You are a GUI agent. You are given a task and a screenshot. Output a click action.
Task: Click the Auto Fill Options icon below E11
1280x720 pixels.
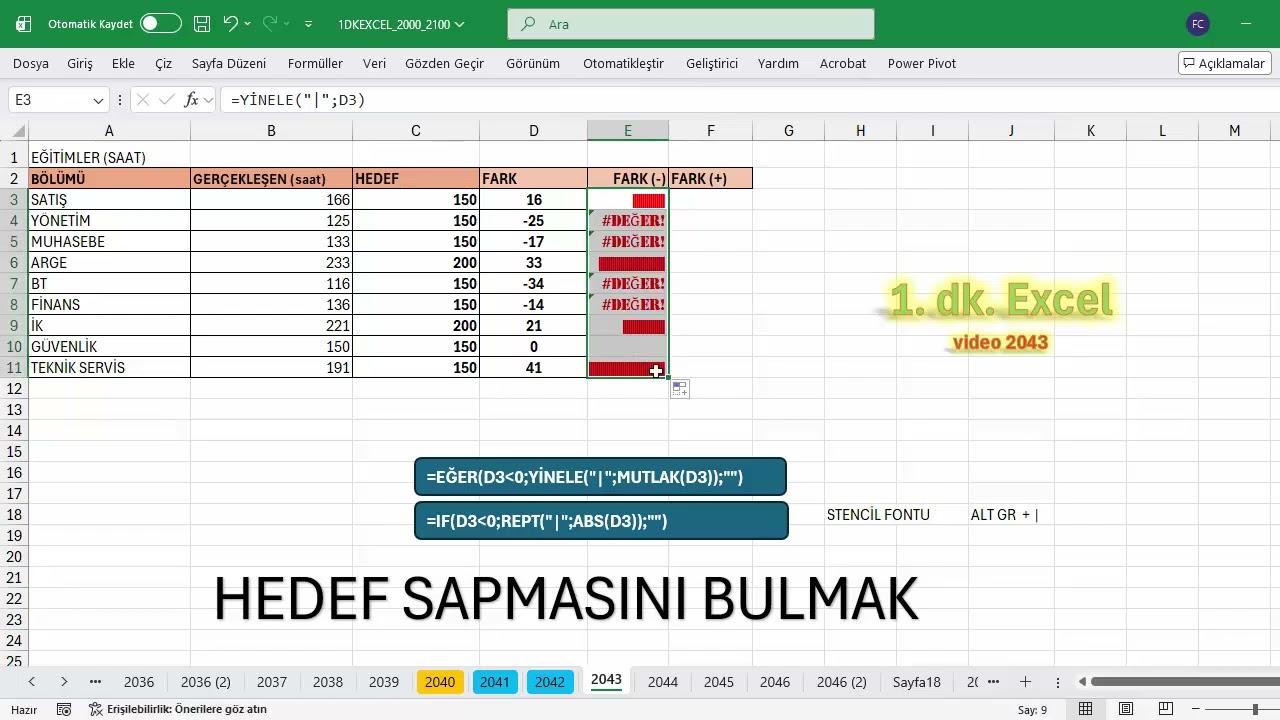pyautogui.click(x=679, y=389)
